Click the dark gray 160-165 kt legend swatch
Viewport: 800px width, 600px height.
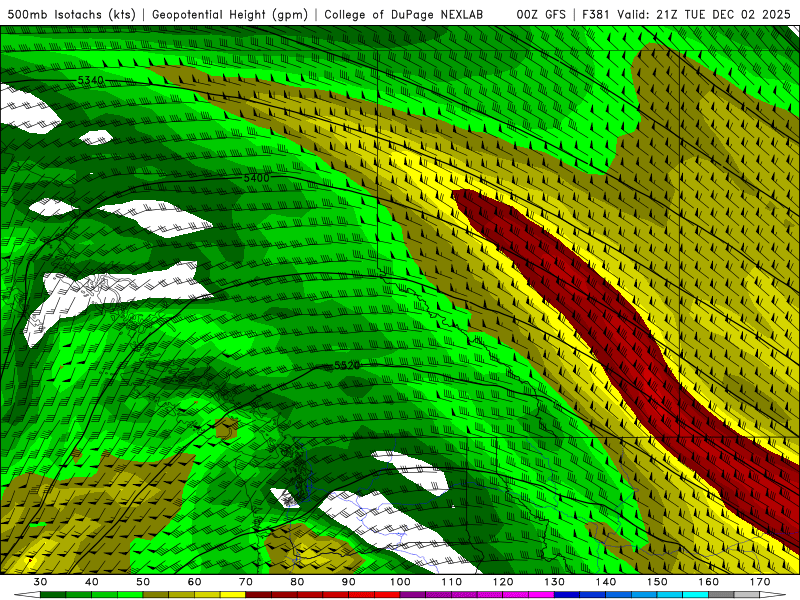[721, 595]
